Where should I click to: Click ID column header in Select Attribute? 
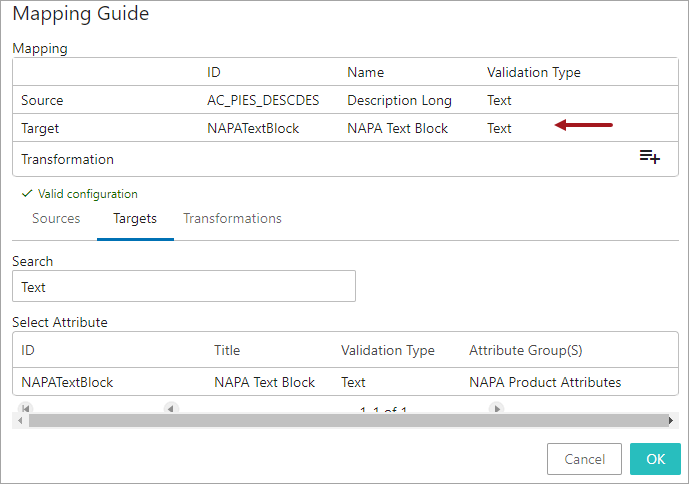[27, 350]
